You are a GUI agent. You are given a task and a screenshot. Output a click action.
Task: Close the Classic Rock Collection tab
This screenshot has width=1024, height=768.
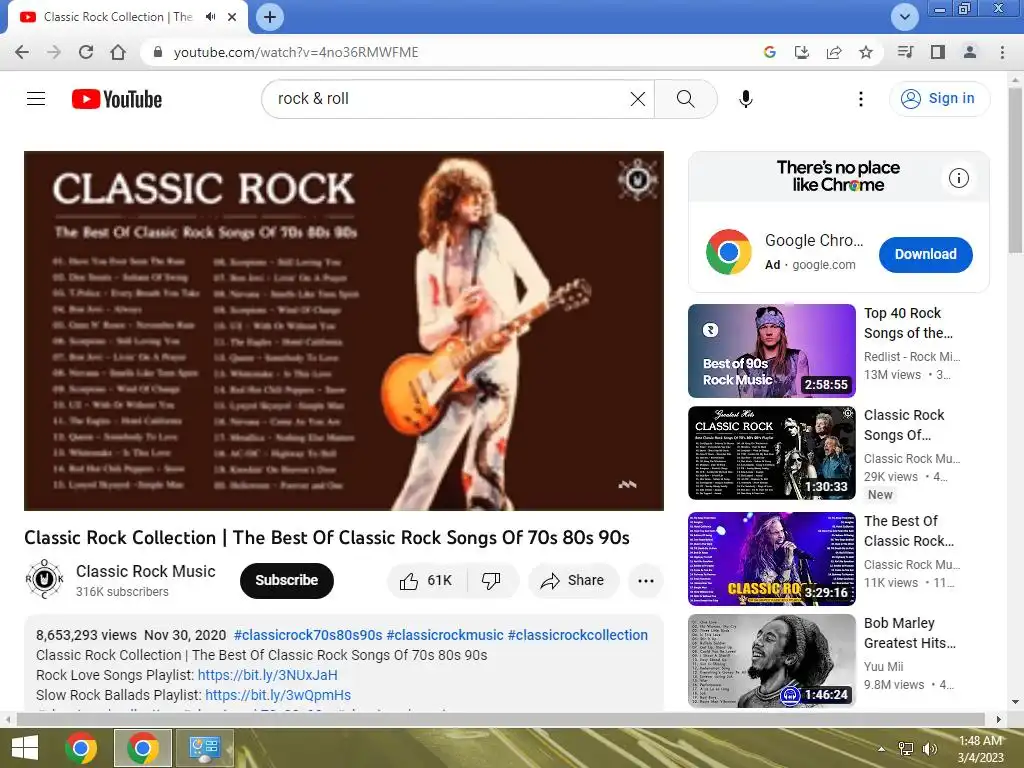click(232, 17)
